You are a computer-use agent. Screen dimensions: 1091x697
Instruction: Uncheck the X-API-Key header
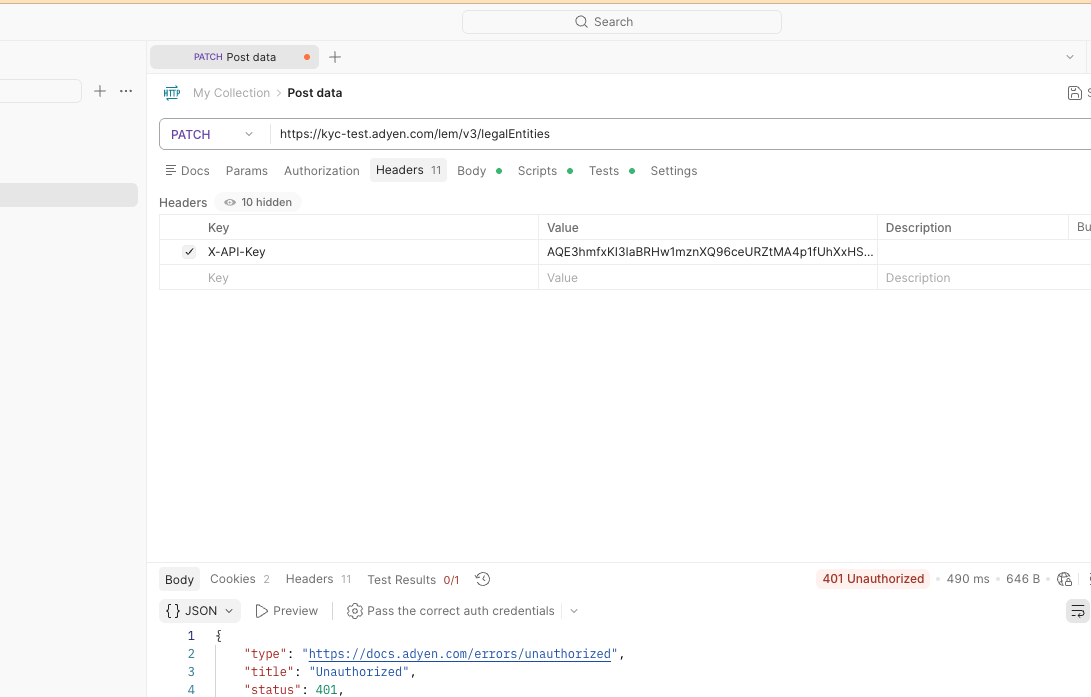point(189,252)
